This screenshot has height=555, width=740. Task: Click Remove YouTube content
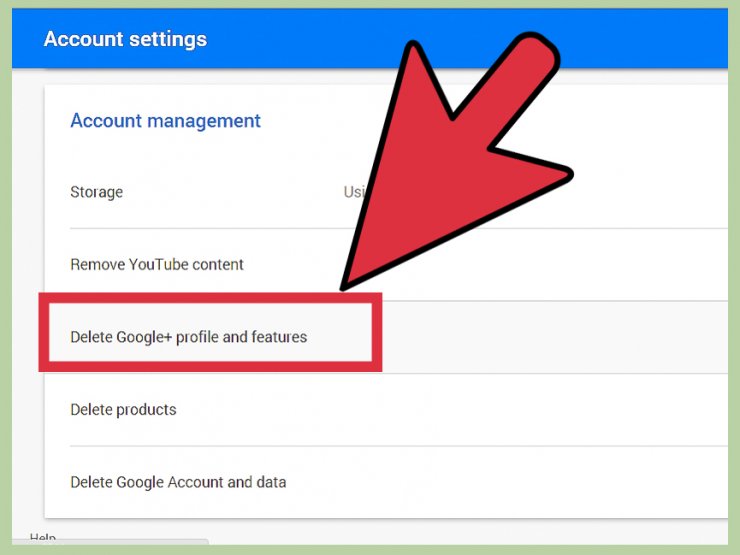pyautogui.click(x=157, y=264)
